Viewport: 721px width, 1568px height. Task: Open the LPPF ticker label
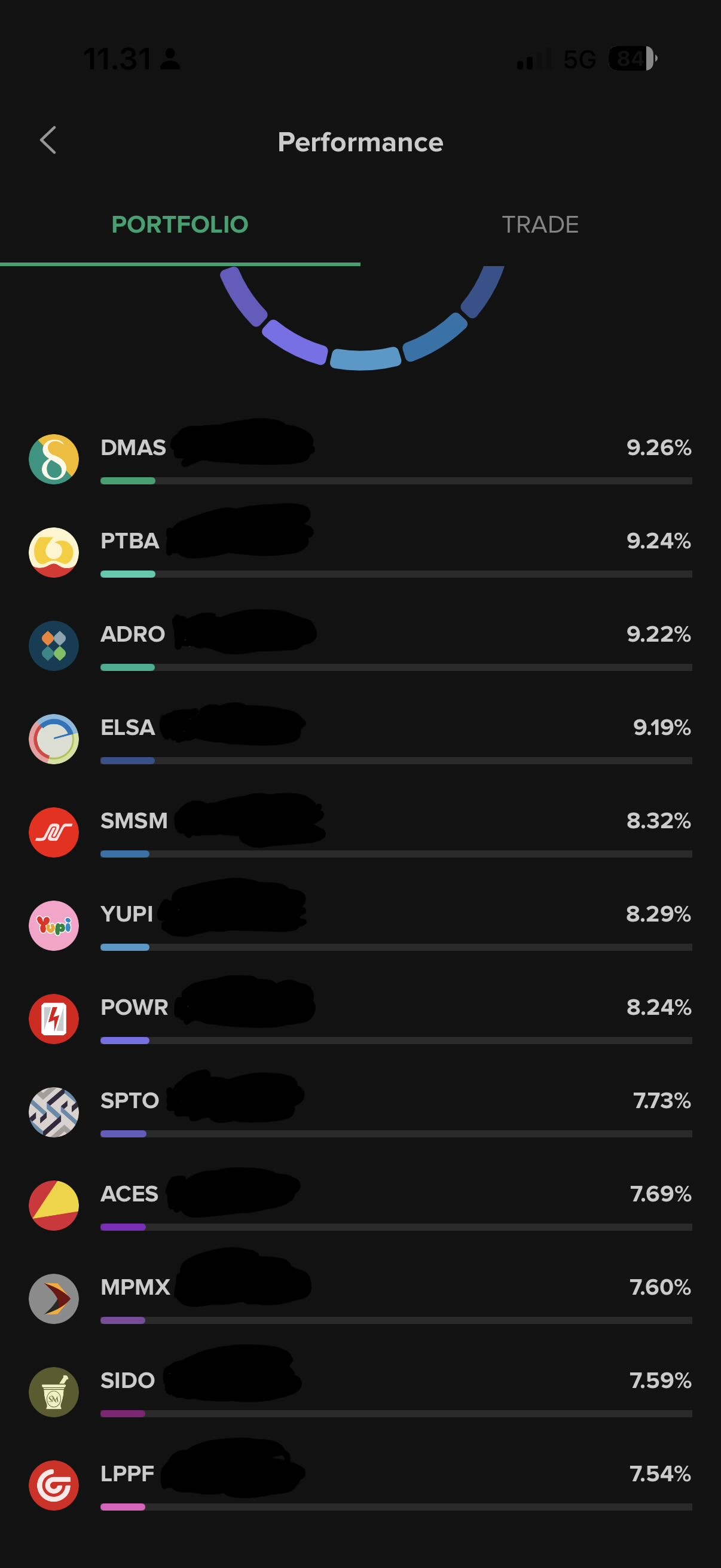127,1474
